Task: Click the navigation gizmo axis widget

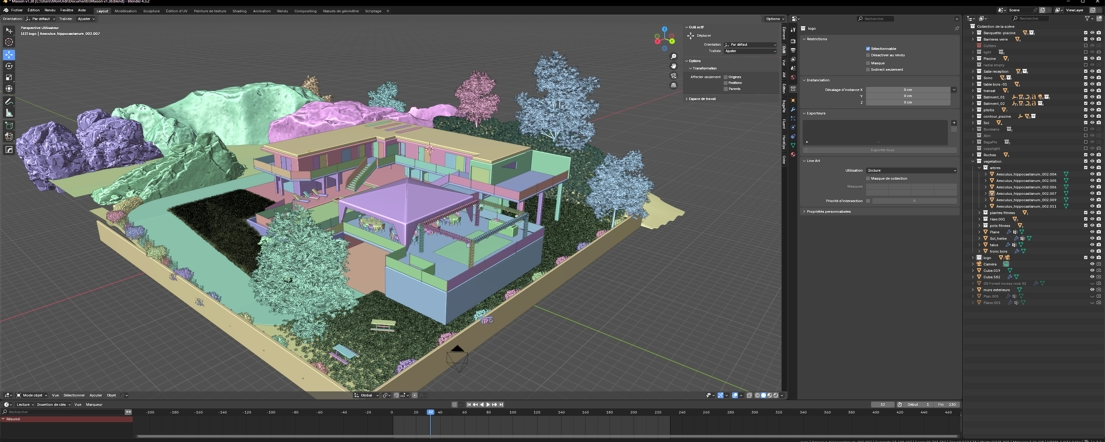Action: tap(665, 39)
